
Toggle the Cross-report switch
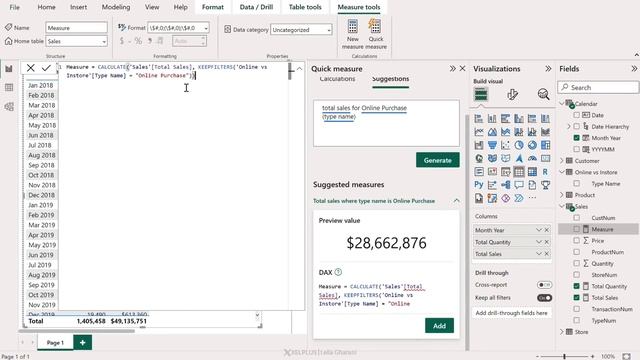pyautogui.click(x=544, y=284)
